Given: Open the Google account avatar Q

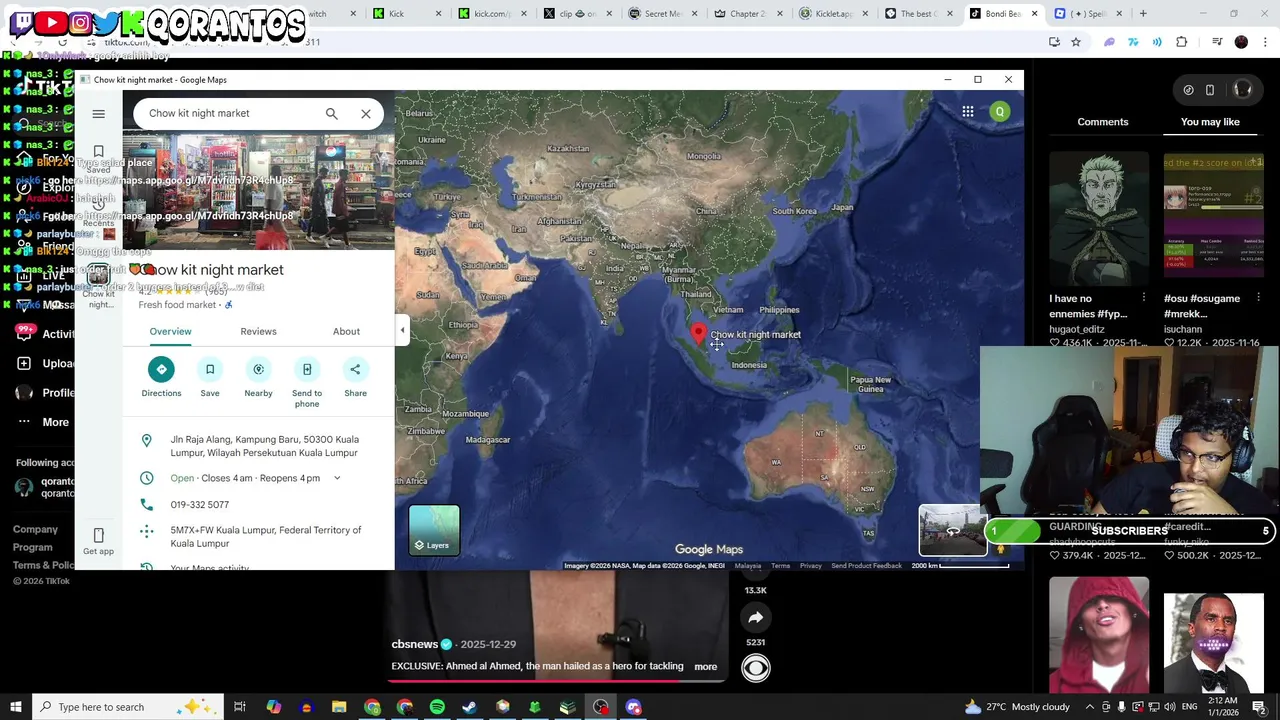Looking at the screenshot, I should pos(999,112).
